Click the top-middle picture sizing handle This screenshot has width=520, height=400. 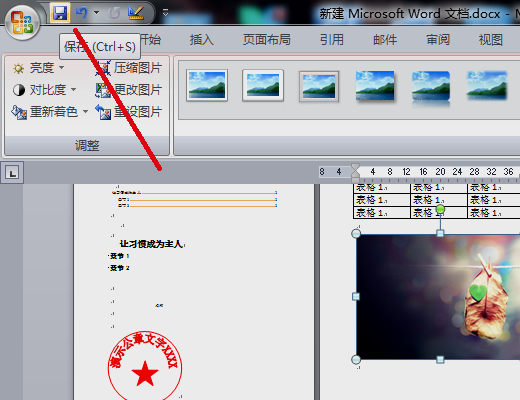pyautogui.click(x=440, y=233)
